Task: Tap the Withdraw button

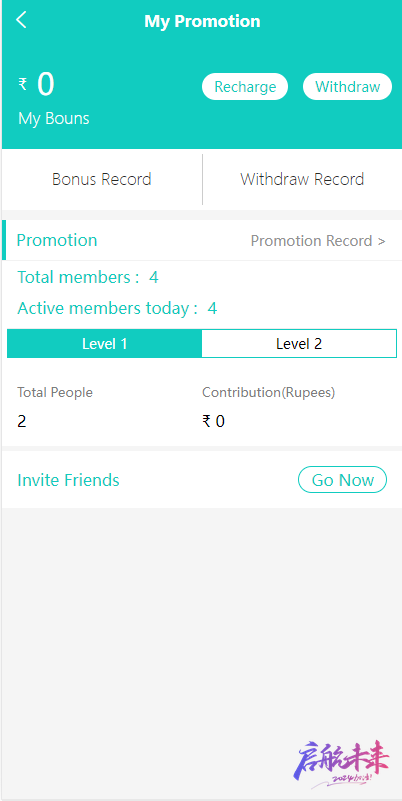Action: 347,87
